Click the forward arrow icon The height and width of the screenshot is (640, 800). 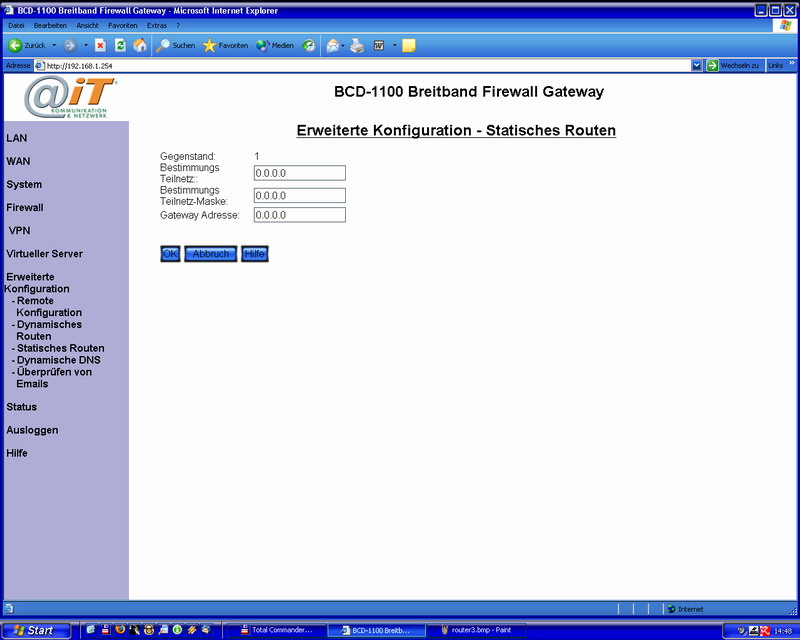(x=70, y=45)
